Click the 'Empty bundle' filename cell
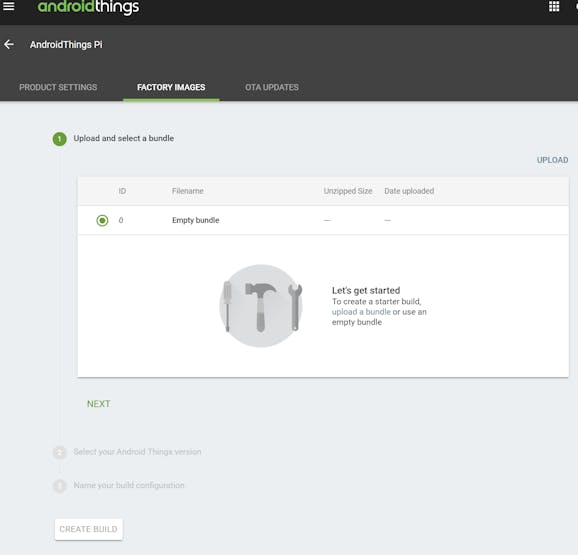The width and height of the screenshot is (578, 555). point(196,220)
